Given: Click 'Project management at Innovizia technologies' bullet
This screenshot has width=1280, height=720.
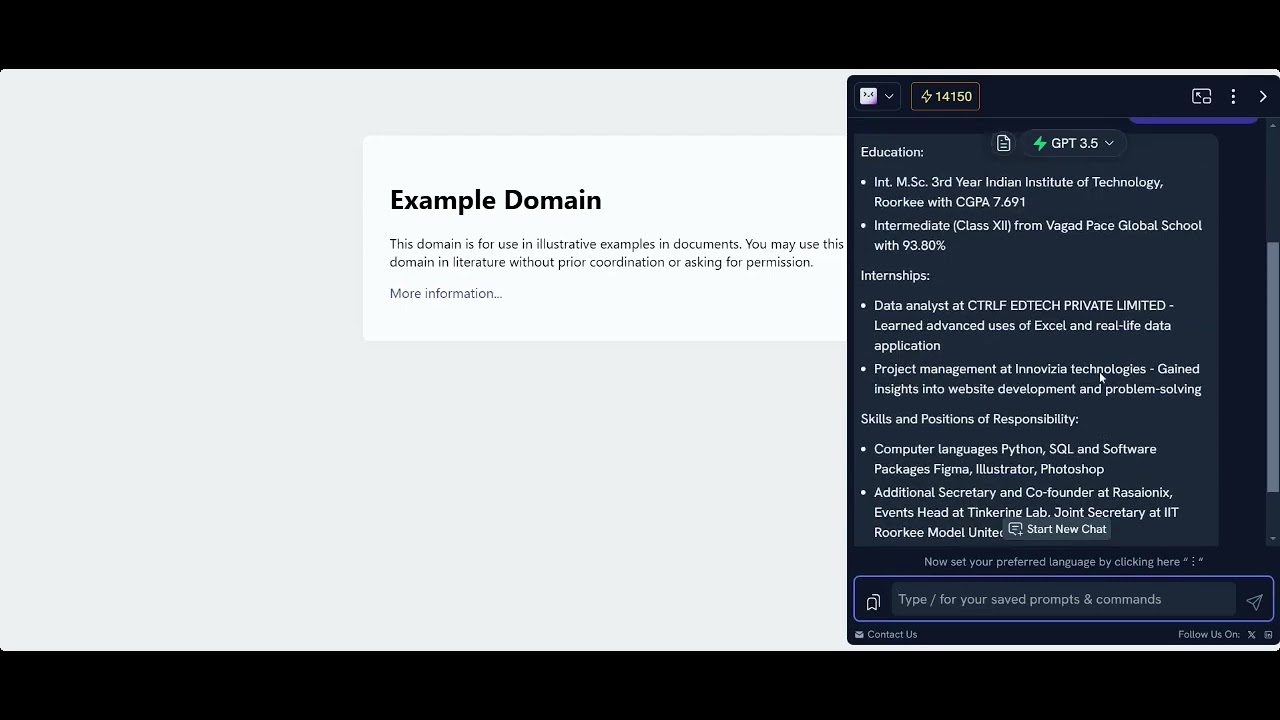Looking at the screenshot, I should click(x=1038, y=379).
